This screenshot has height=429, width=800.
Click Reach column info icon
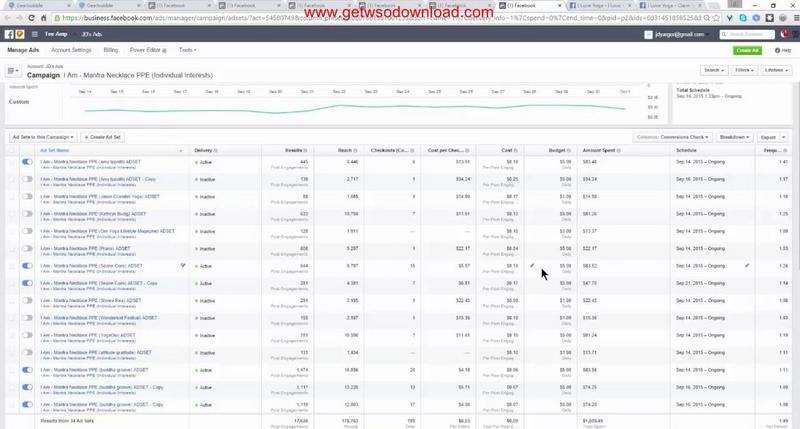(x=356, y=150)
